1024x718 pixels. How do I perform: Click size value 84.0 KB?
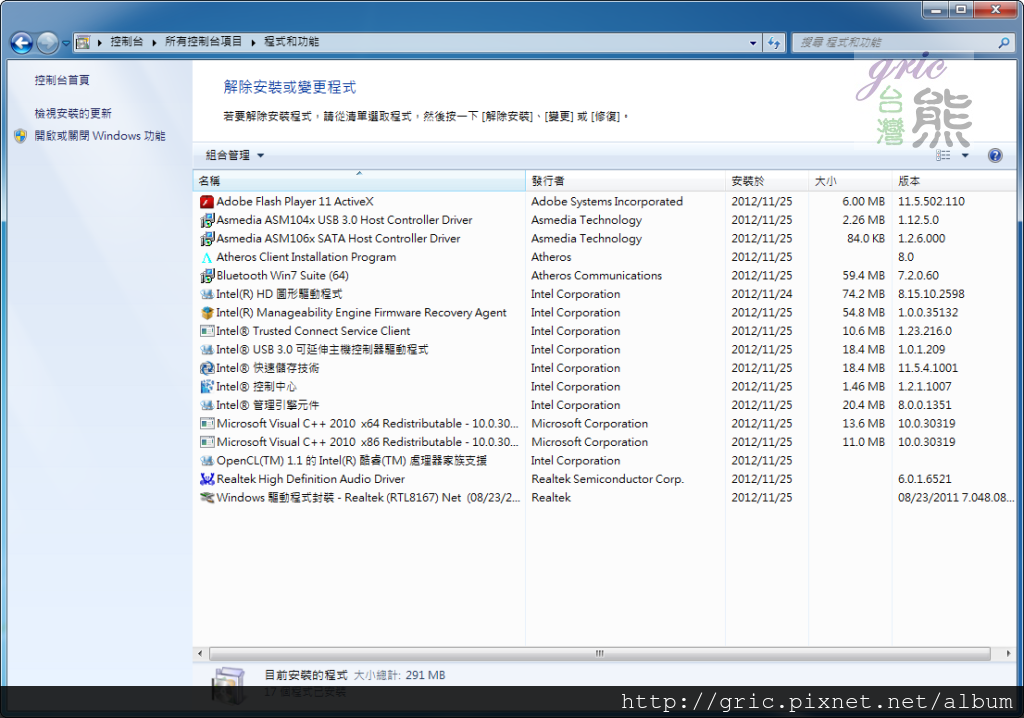[x=866, y=238]
